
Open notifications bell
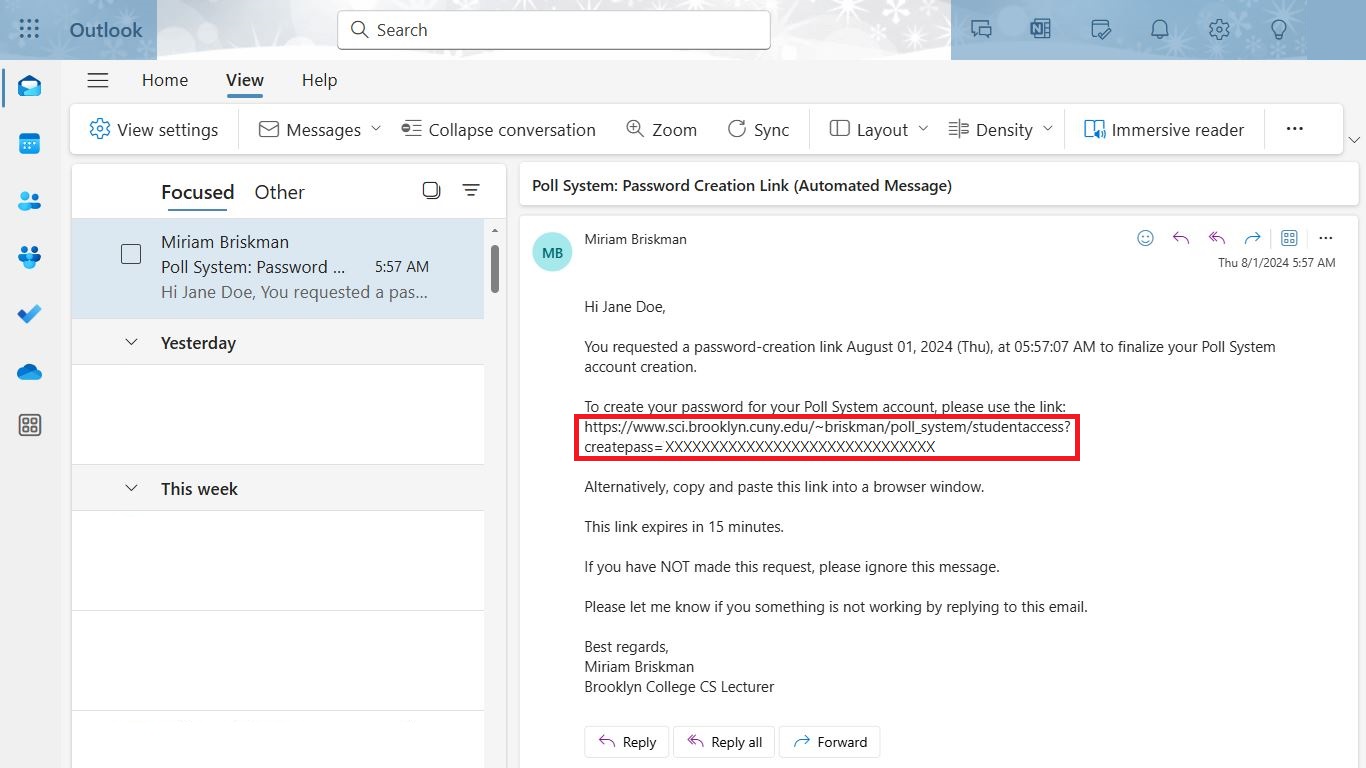click(x=1160, y=29)
